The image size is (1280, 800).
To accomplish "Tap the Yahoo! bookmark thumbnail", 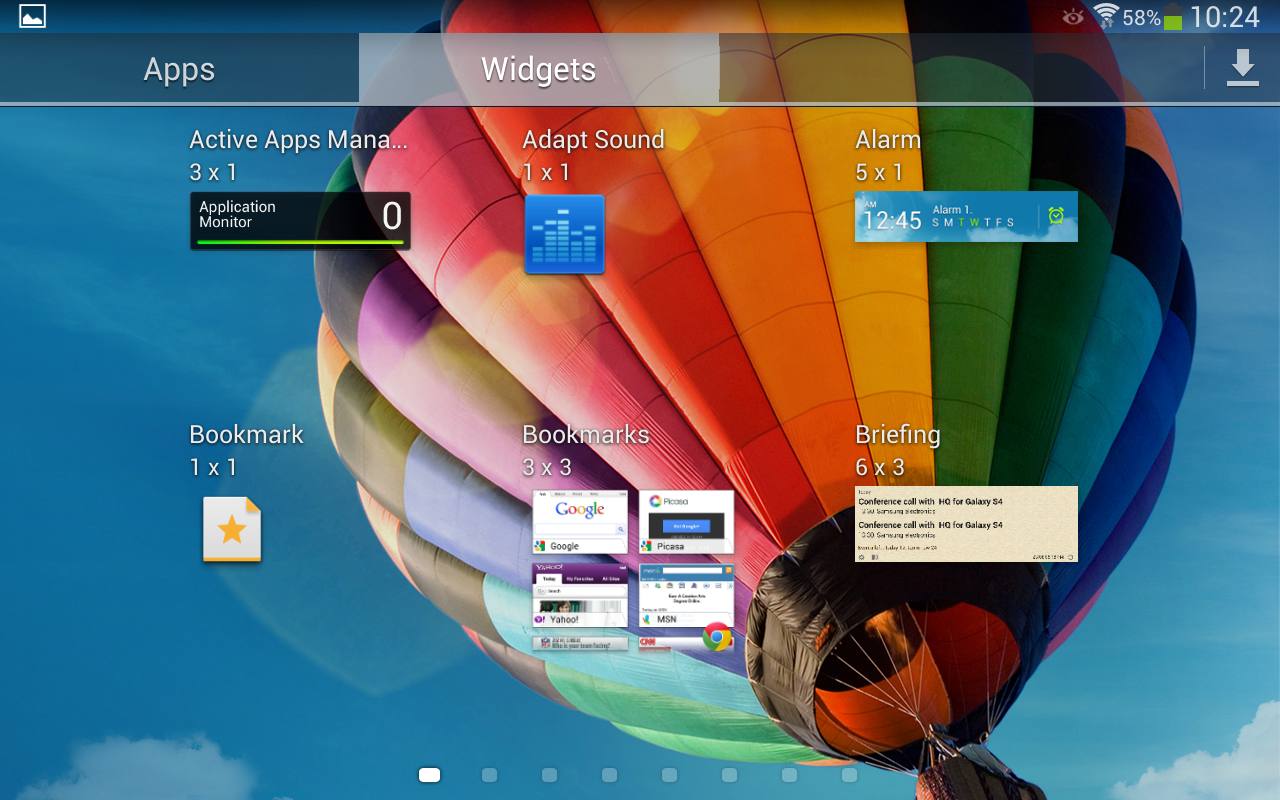I will 580,595.
